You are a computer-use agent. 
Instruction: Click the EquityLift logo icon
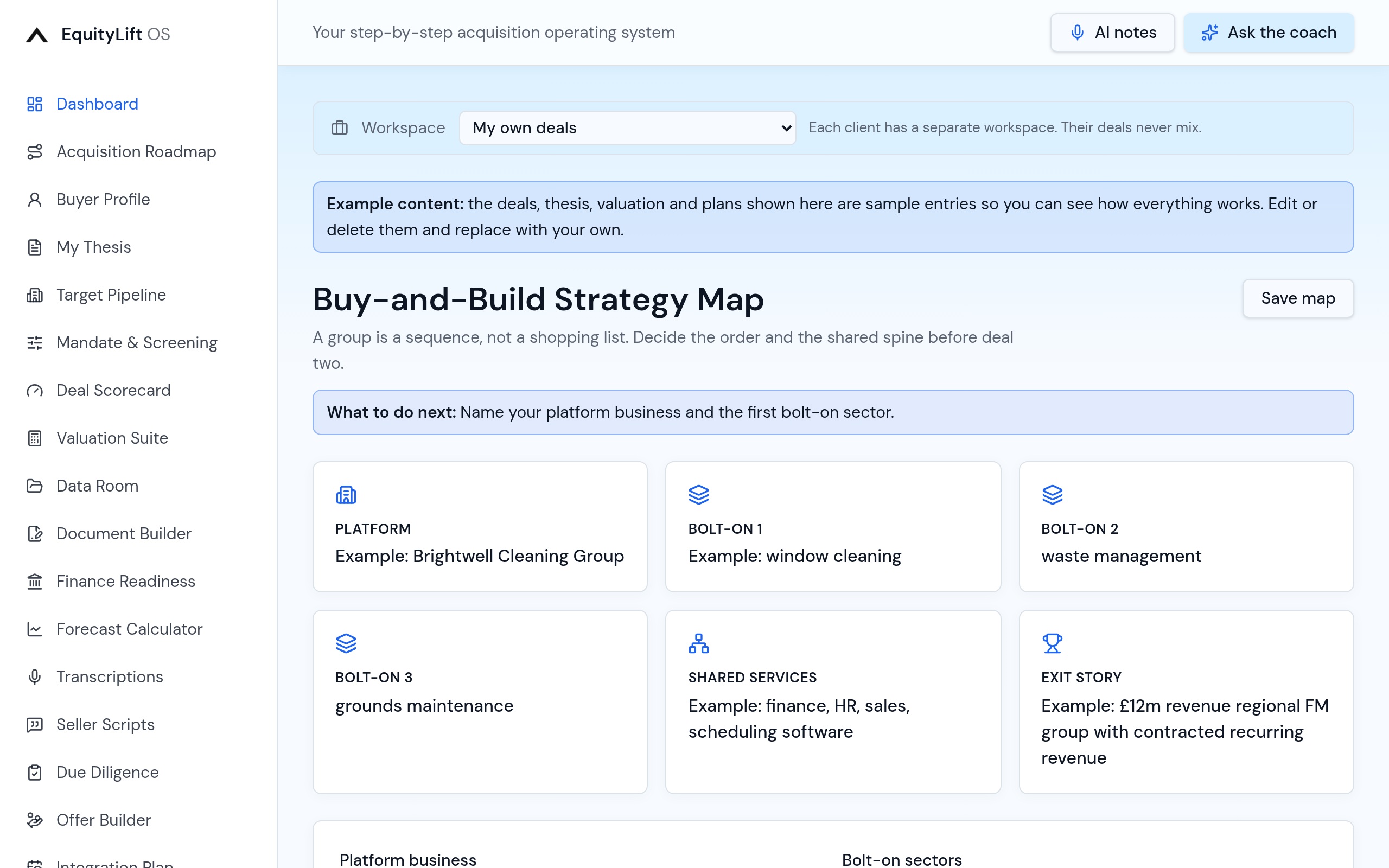point(37,34)
